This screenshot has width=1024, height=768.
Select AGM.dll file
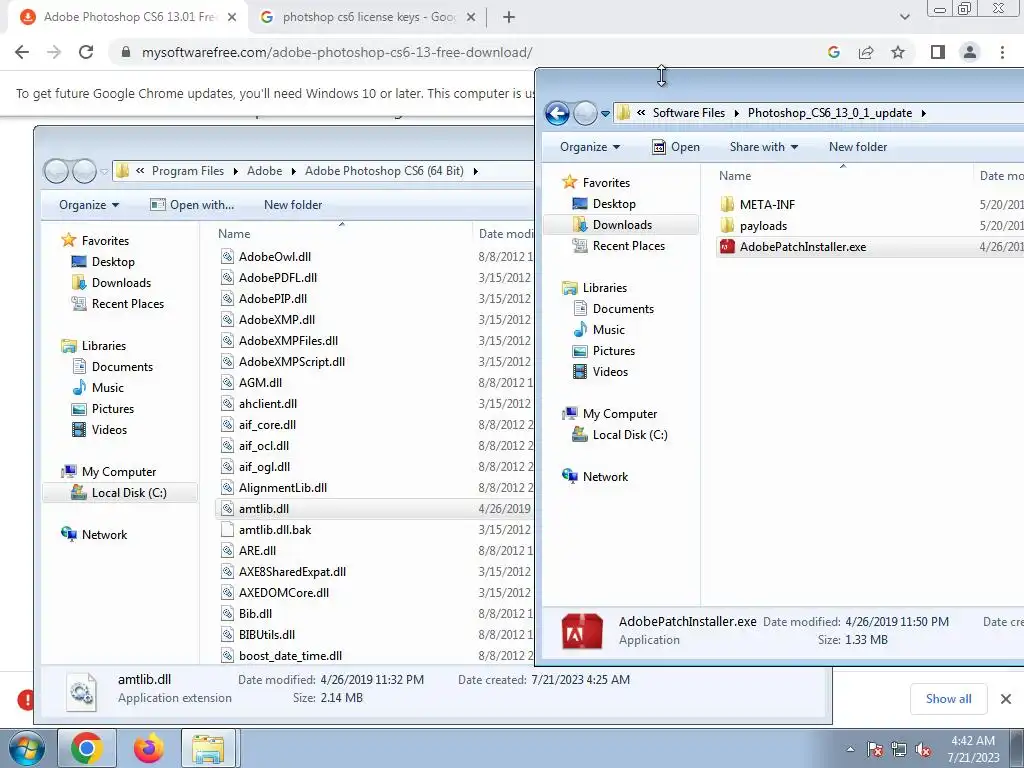point(260,383)
